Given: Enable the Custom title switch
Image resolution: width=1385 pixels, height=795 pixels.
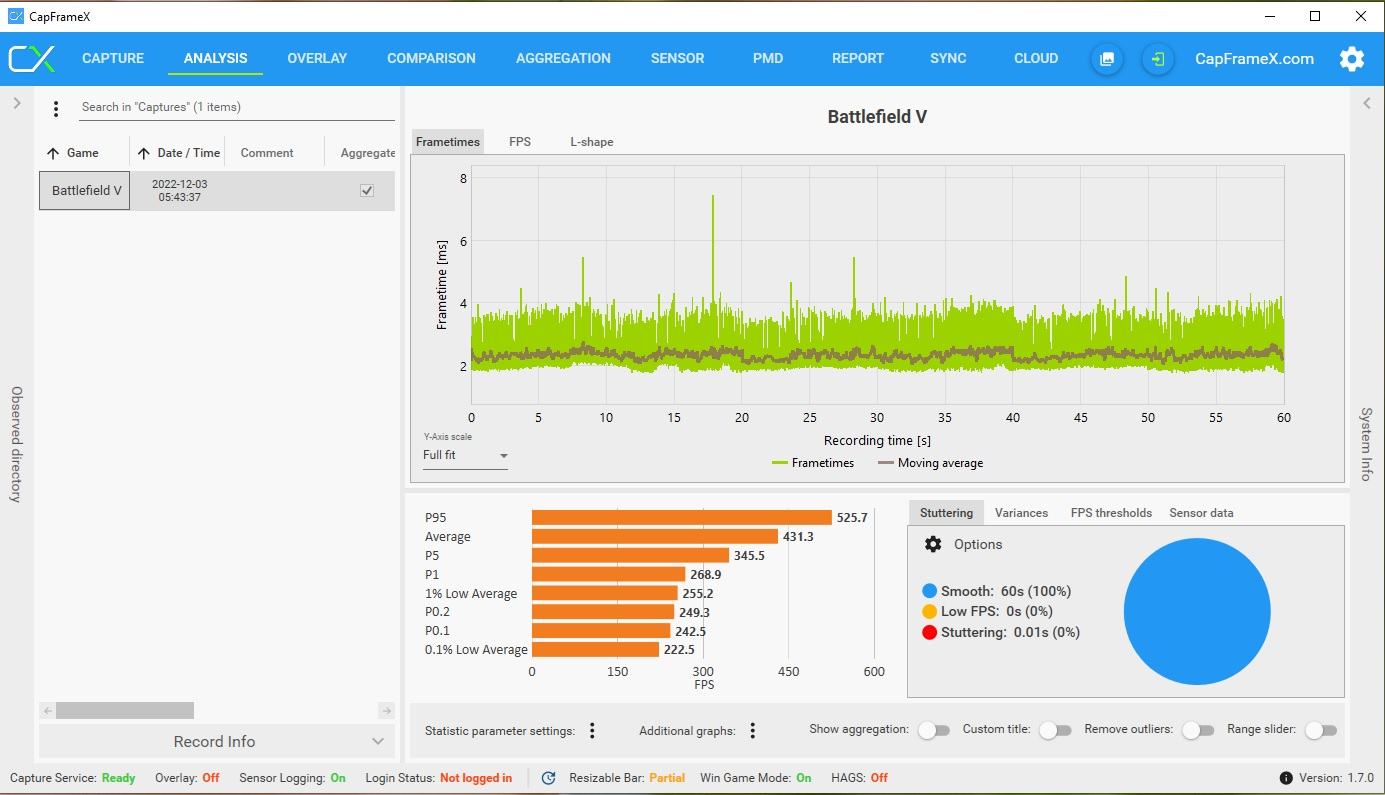Looking at the screenshot, I should pyautogui.click(x=1055, y=730).
